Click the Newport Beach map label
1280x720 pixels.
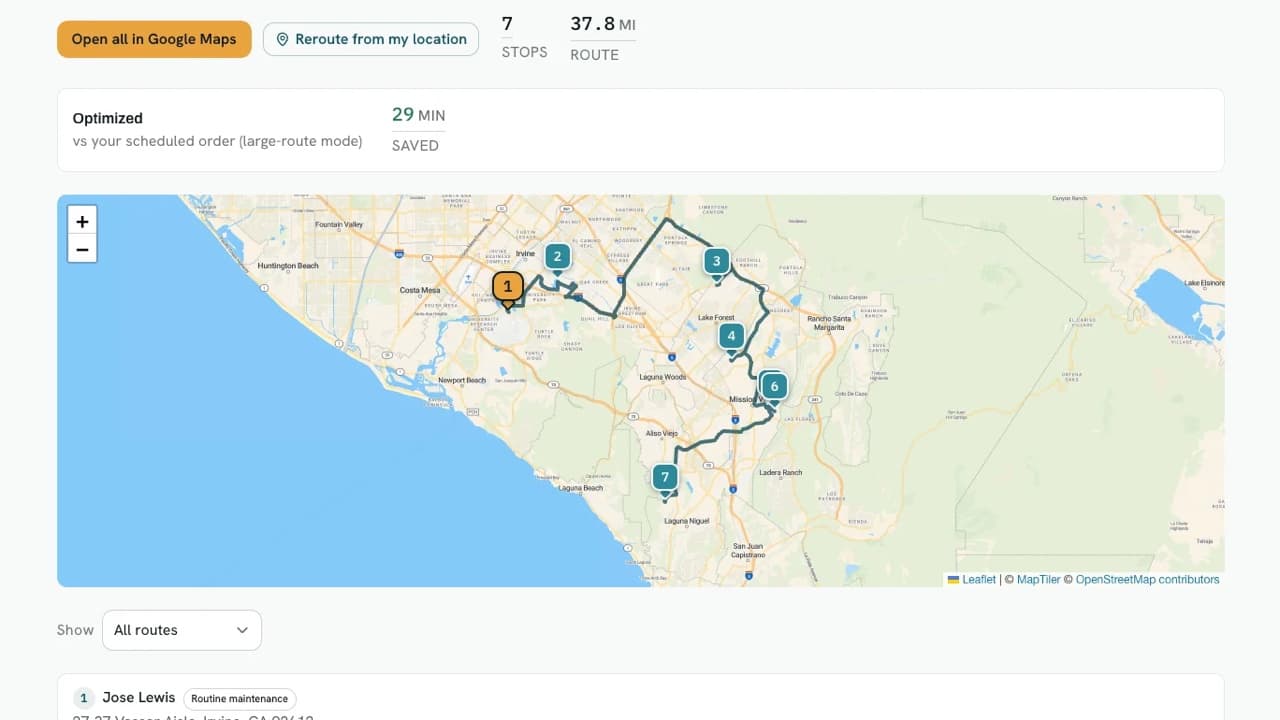tap(462, 380)
